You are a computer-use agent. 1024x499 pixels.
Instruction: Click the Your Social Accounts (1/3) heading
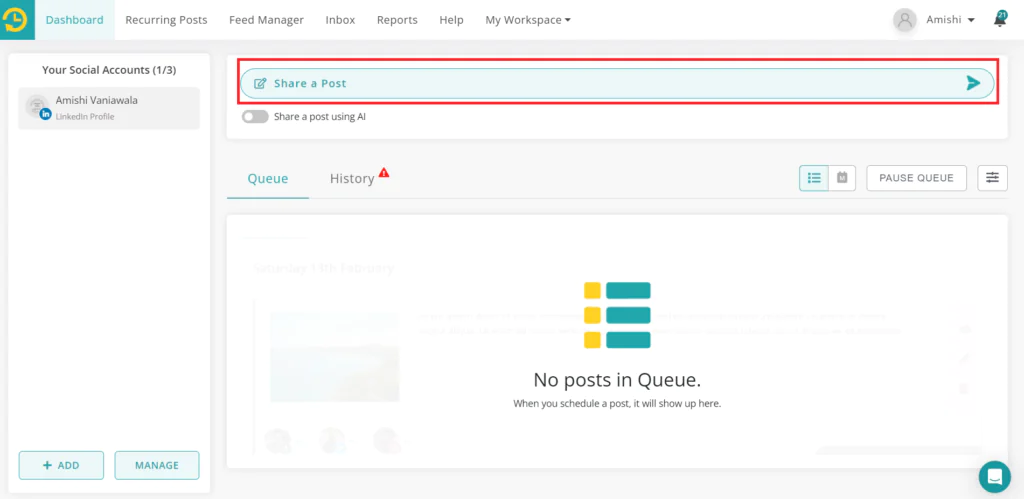[109, 70]
